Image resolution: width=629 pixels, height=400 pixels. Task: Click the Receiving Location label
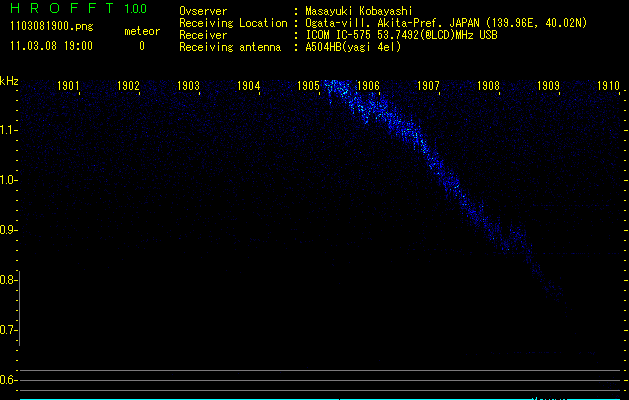tap(233, 23)
